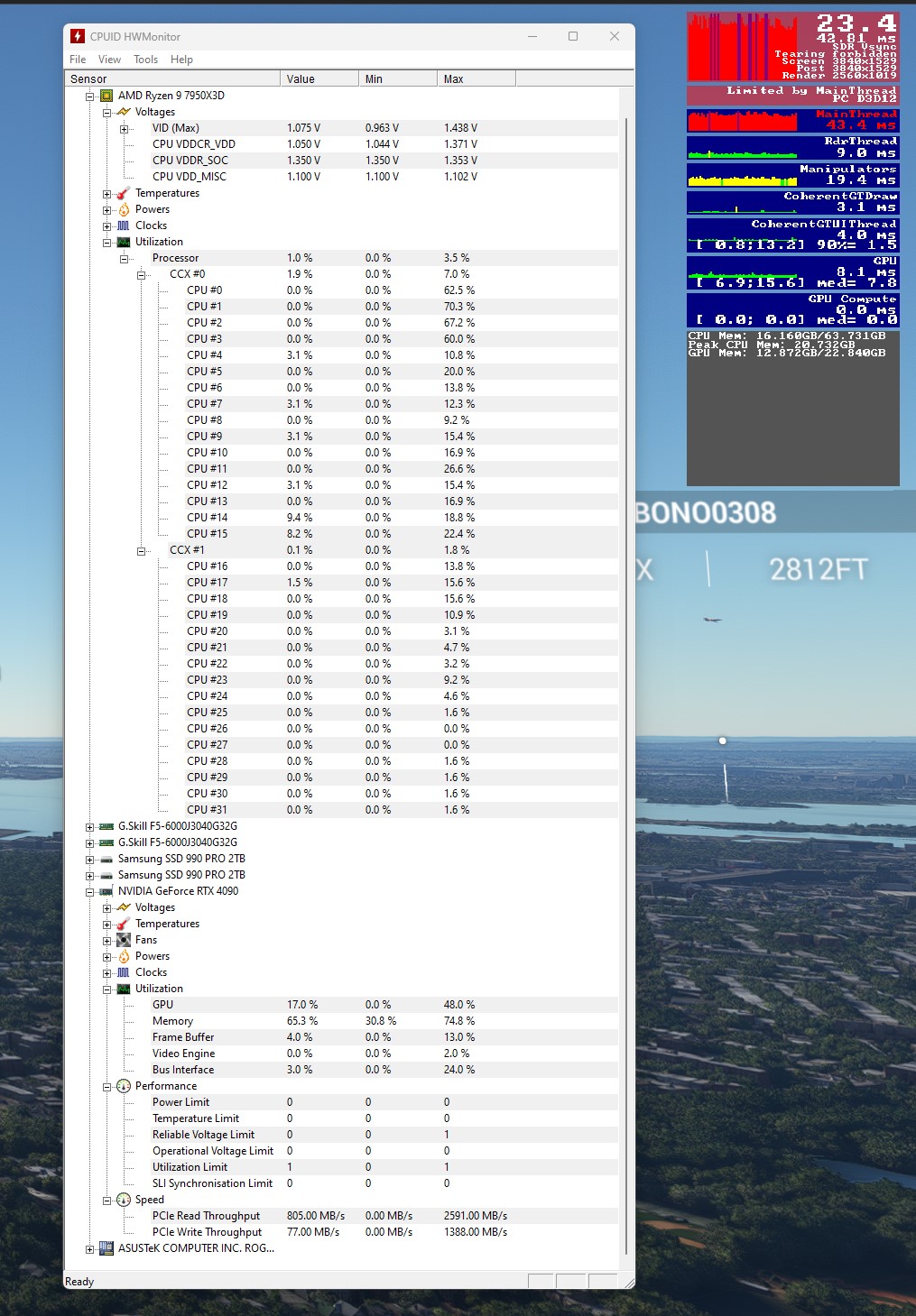Click the second Samsung SSD drive icon
This screenshot has height=1316, width=916.
tap(106, 875)
